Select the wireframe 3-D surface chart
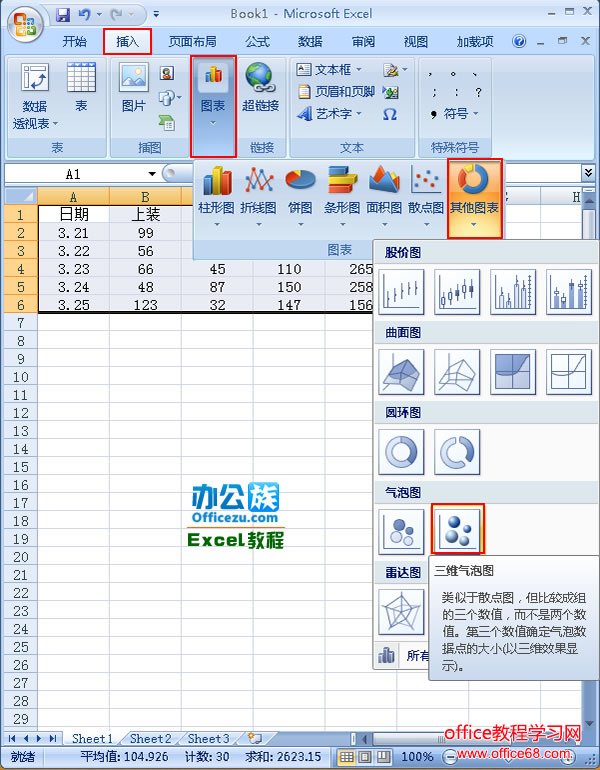The image size is (600, 770). 457,372
